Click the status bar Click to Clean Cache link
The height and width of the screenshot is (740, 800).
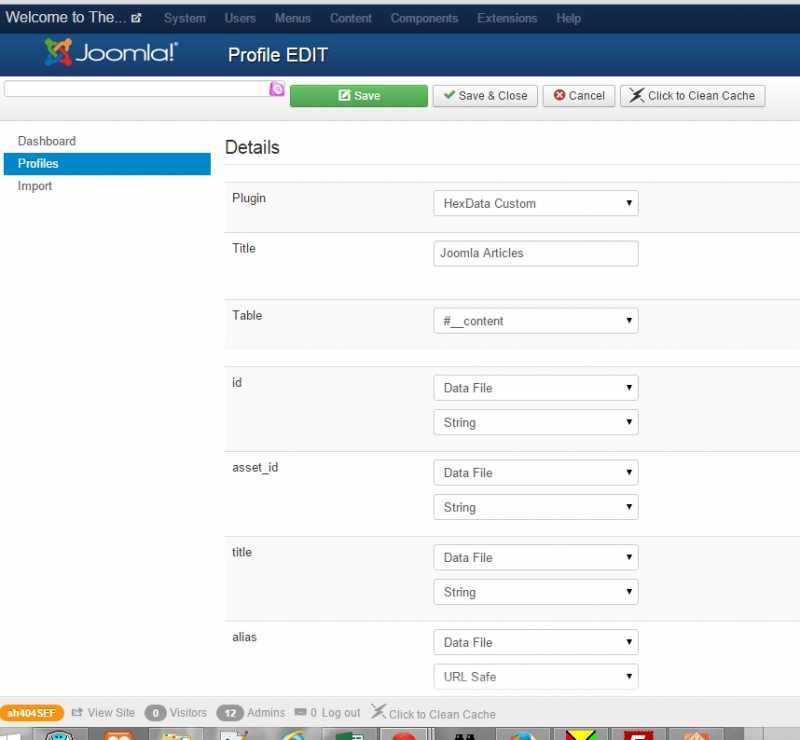point(434,713)
